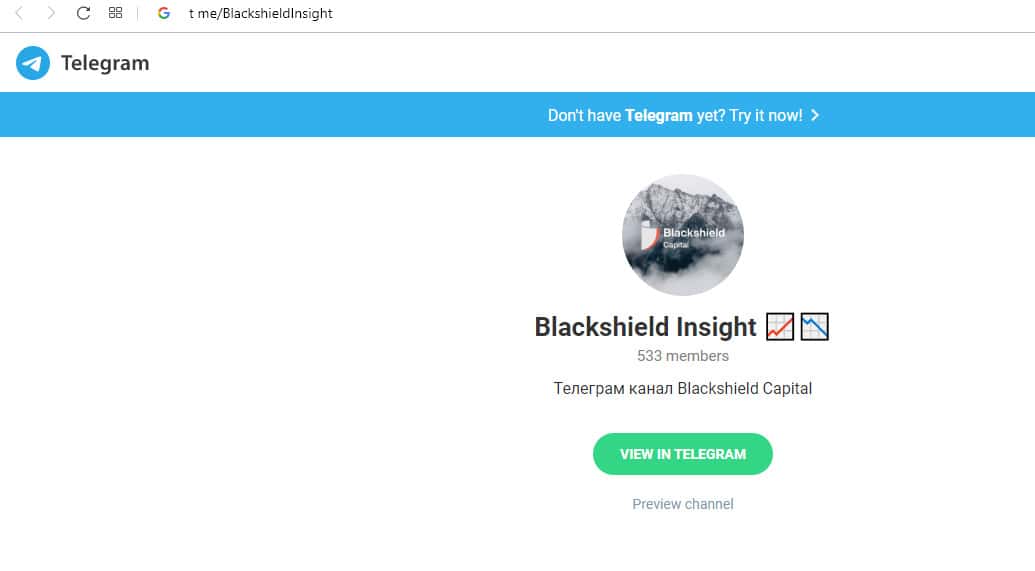
Task: Click the rising chart emoji
Action: (780, 327)
